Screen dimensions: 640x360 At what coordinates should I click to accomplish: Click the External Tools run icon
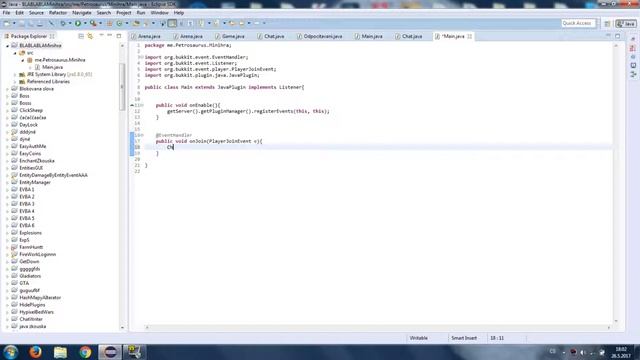coord(93,23)
